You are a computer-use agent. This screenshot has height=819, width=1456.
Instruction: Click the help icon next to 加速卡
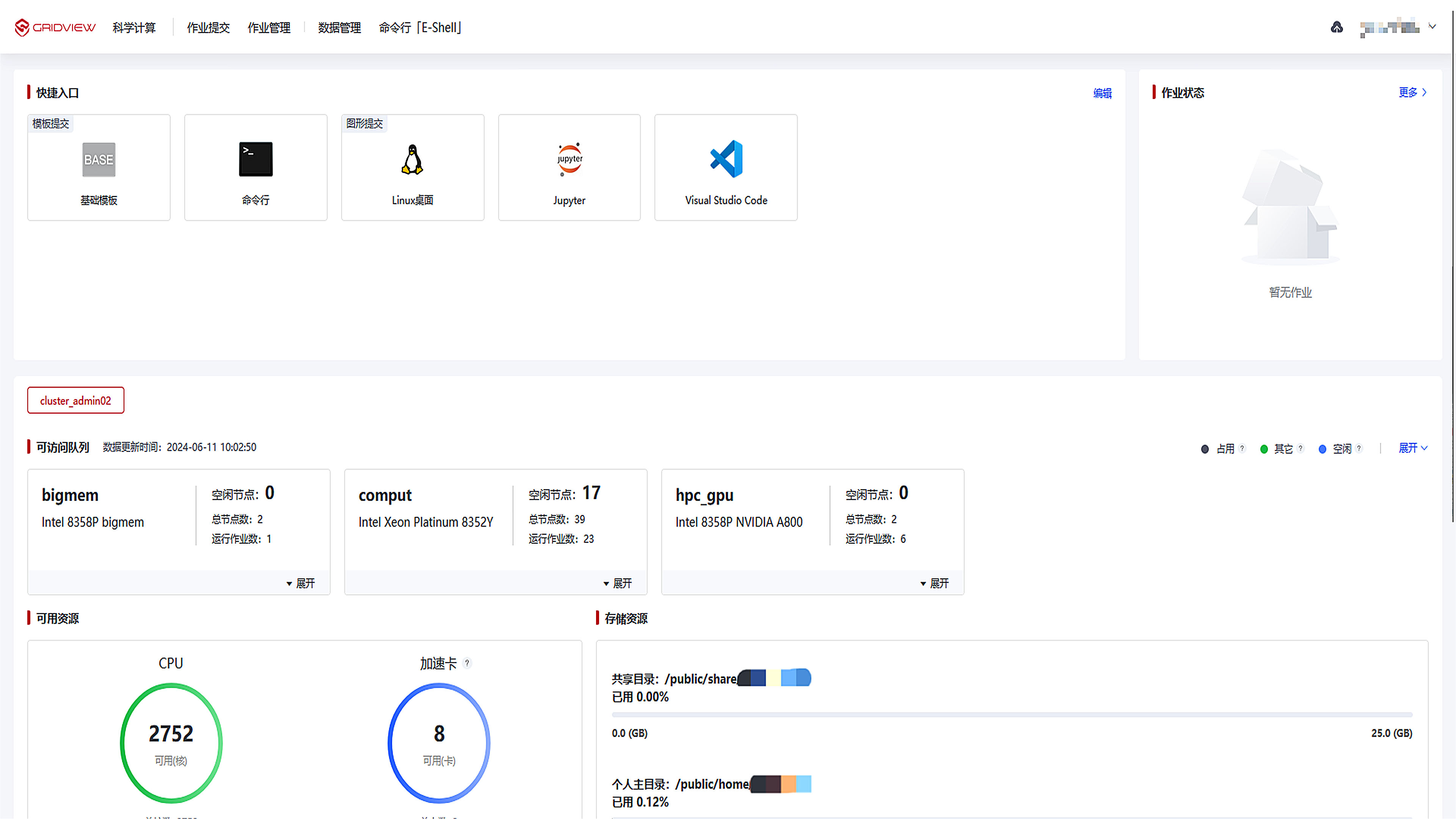(467, 663)
